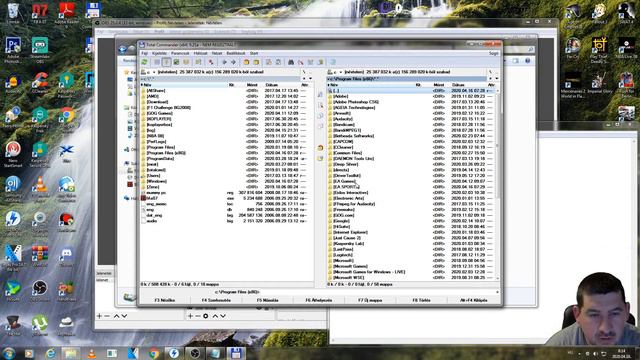Select [Kaspersky Lab] folder in right panel

[x=348, y=243]
